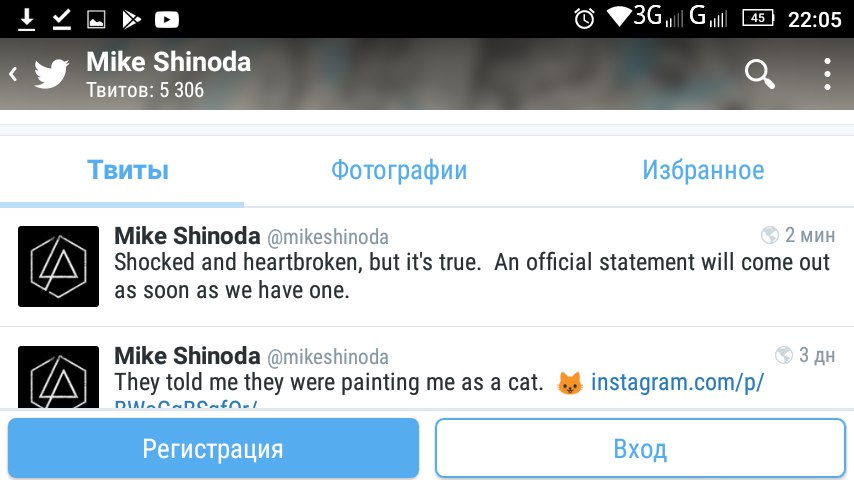The width and height of the screenshot is (854, 480).
Task: Tap the image notification icon
Action: [96, 20]
